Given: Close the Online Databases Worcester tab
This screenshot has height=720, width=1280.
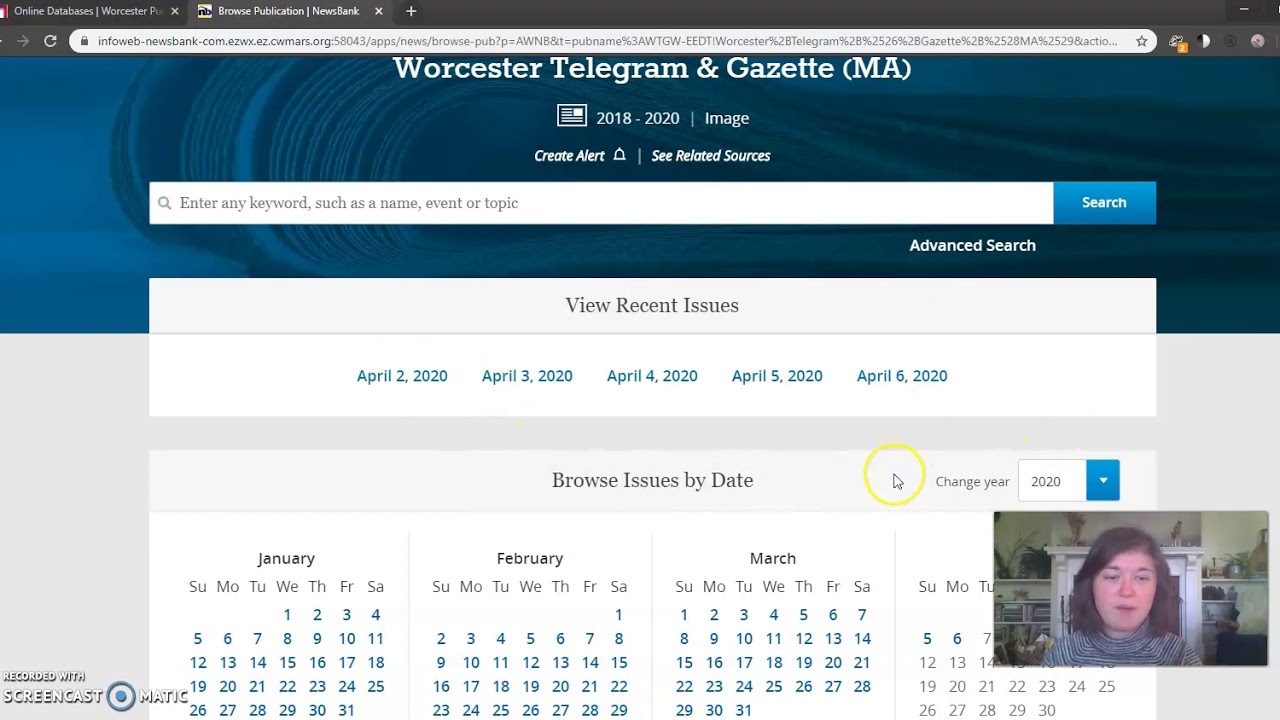Looking at the screenshot, I should tap(174, 11).
